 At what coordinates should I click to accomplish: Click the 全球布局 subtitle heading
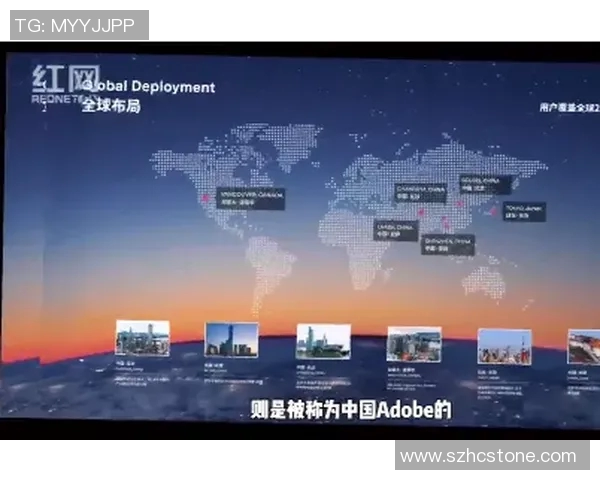click(x=111, y=106)
